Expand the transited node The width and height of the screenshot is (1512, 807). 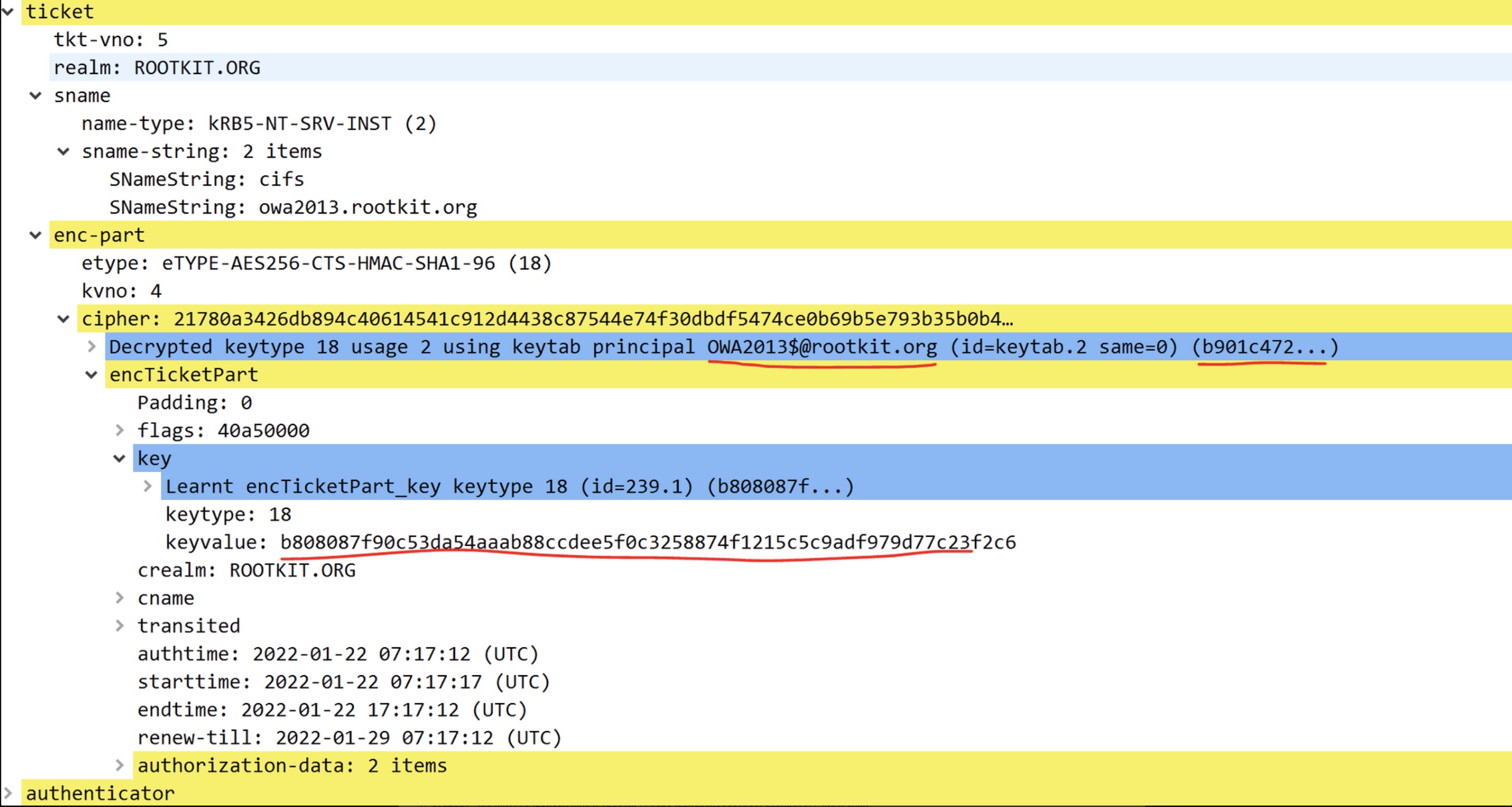[x=120, y=626]
